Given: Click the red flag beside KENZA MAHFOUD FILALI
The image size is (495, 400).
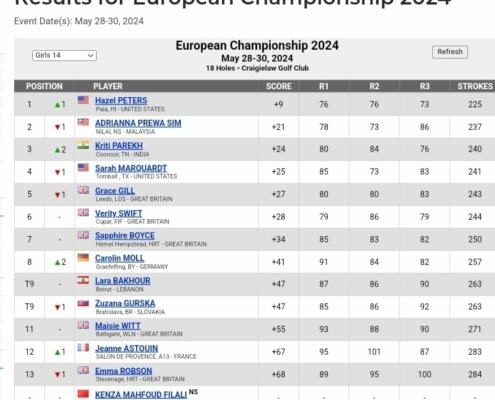Looking at the screenshot, I should point(83,394).
